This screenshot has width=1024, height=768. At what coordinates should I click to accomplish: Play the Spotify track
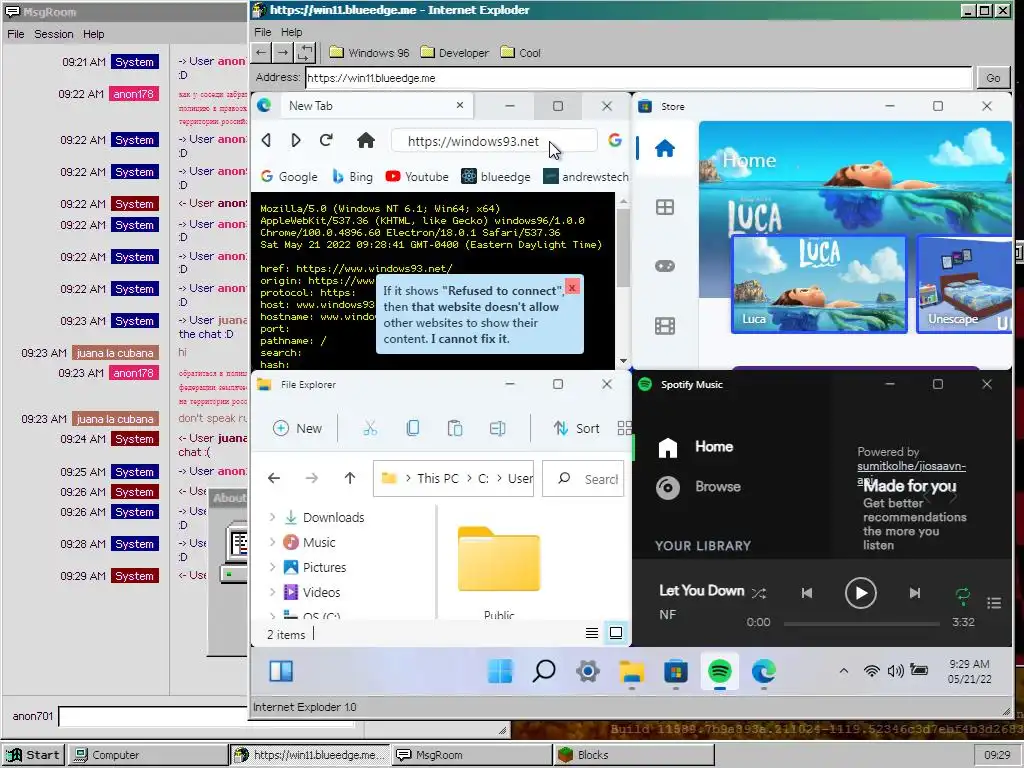(x=860, y=593)
